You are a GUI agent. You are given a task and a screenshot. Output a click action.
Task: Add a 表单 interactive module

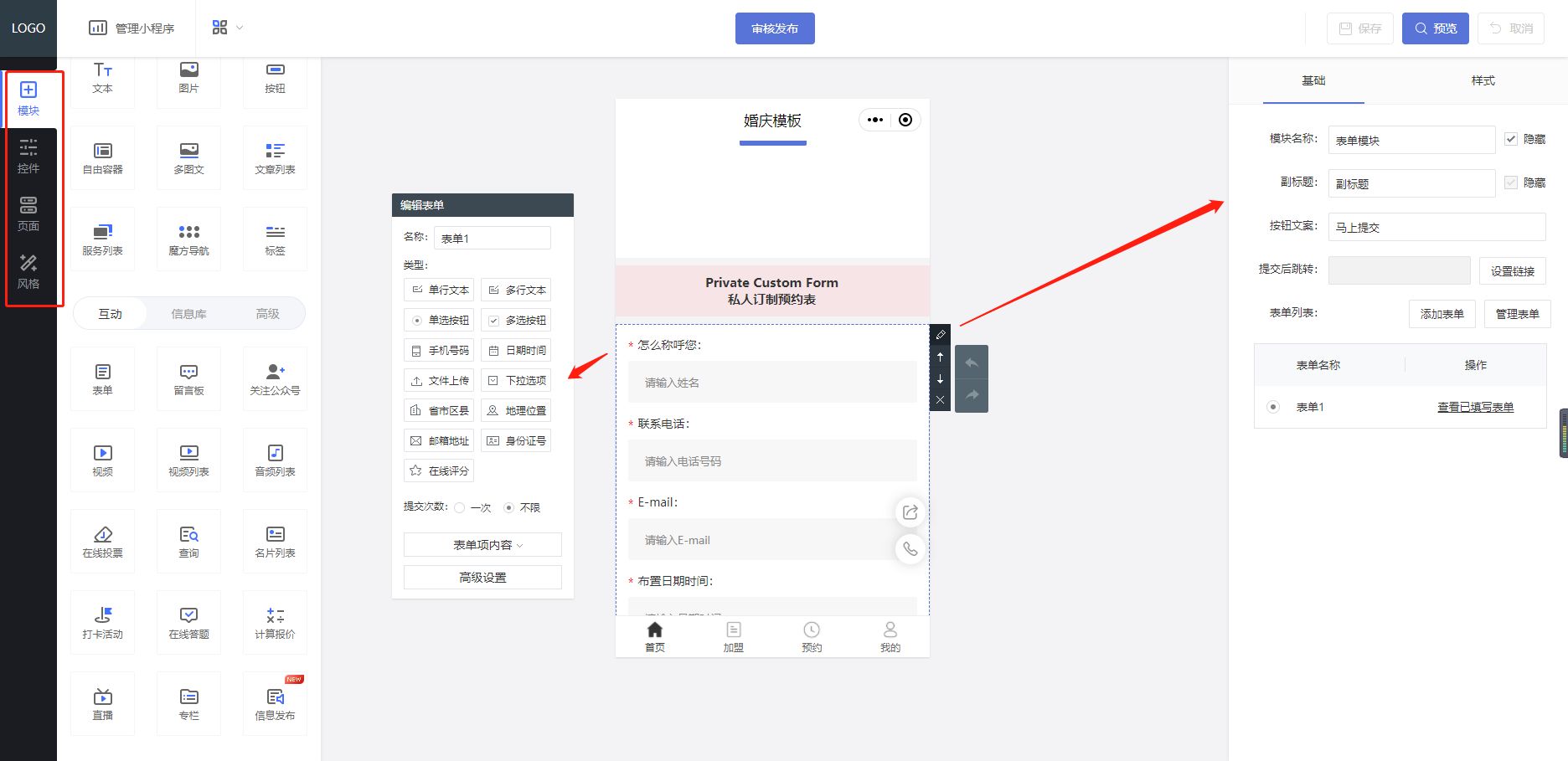point(102,379)
